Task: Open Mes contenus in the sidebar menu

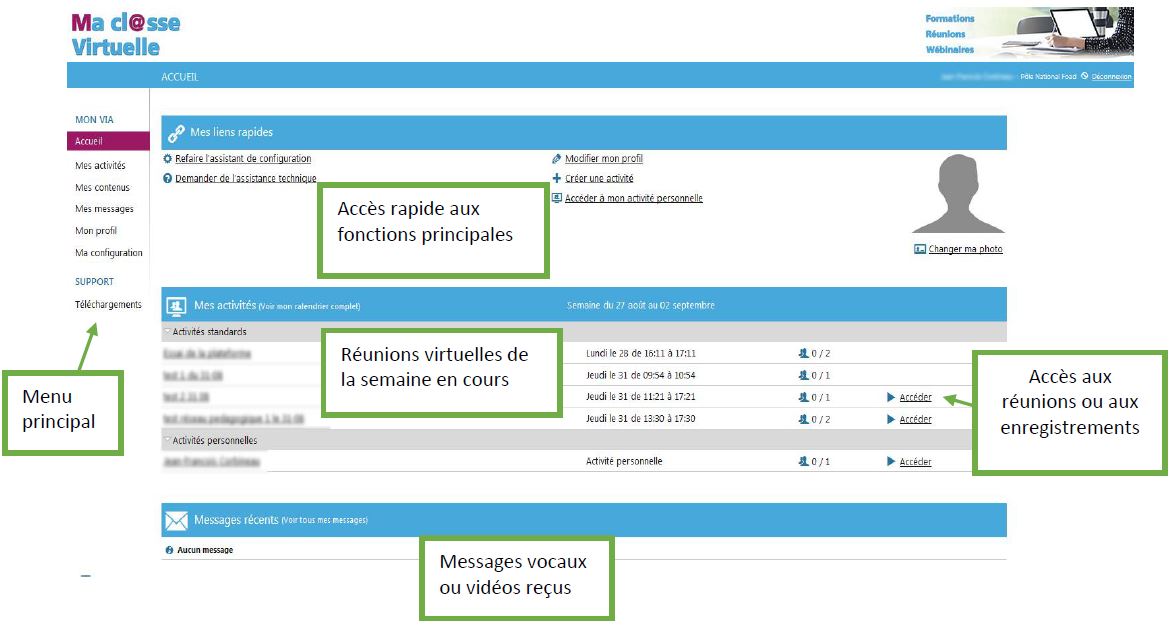Action: [104, 188]
